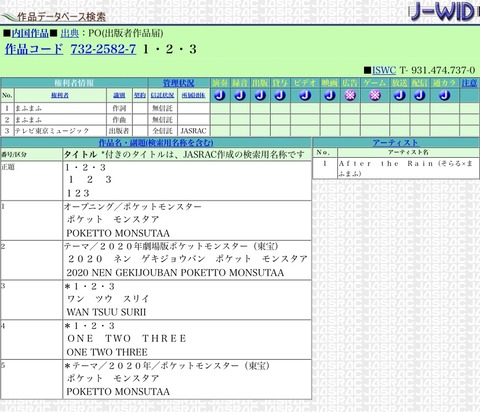
Task: Click ＊テーマ／２０２０年／ポケットモンスター（東宝） title
Action: (167, 366)
